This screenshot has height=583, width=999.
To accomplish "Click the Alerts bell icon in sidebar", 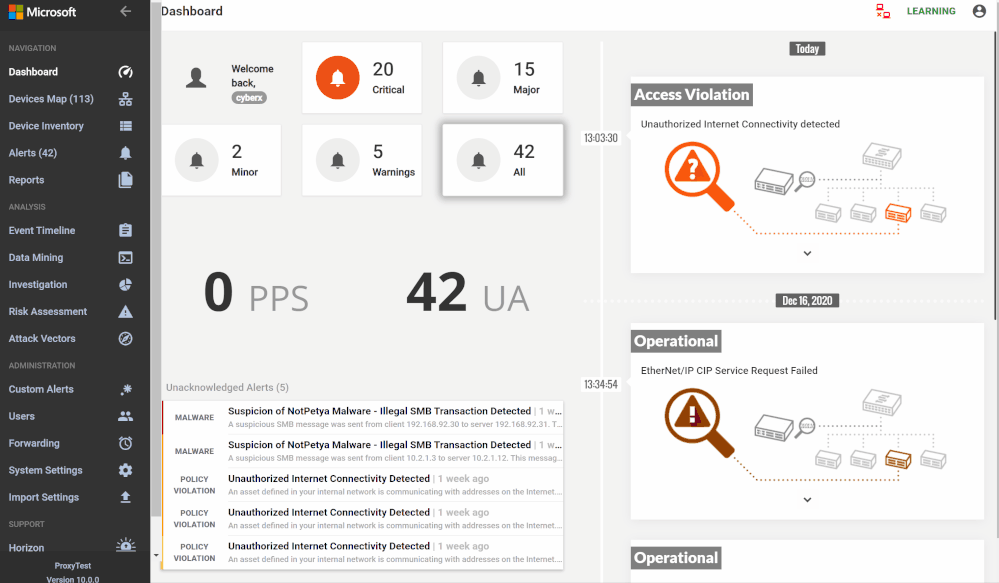I will tap(126, 153).
